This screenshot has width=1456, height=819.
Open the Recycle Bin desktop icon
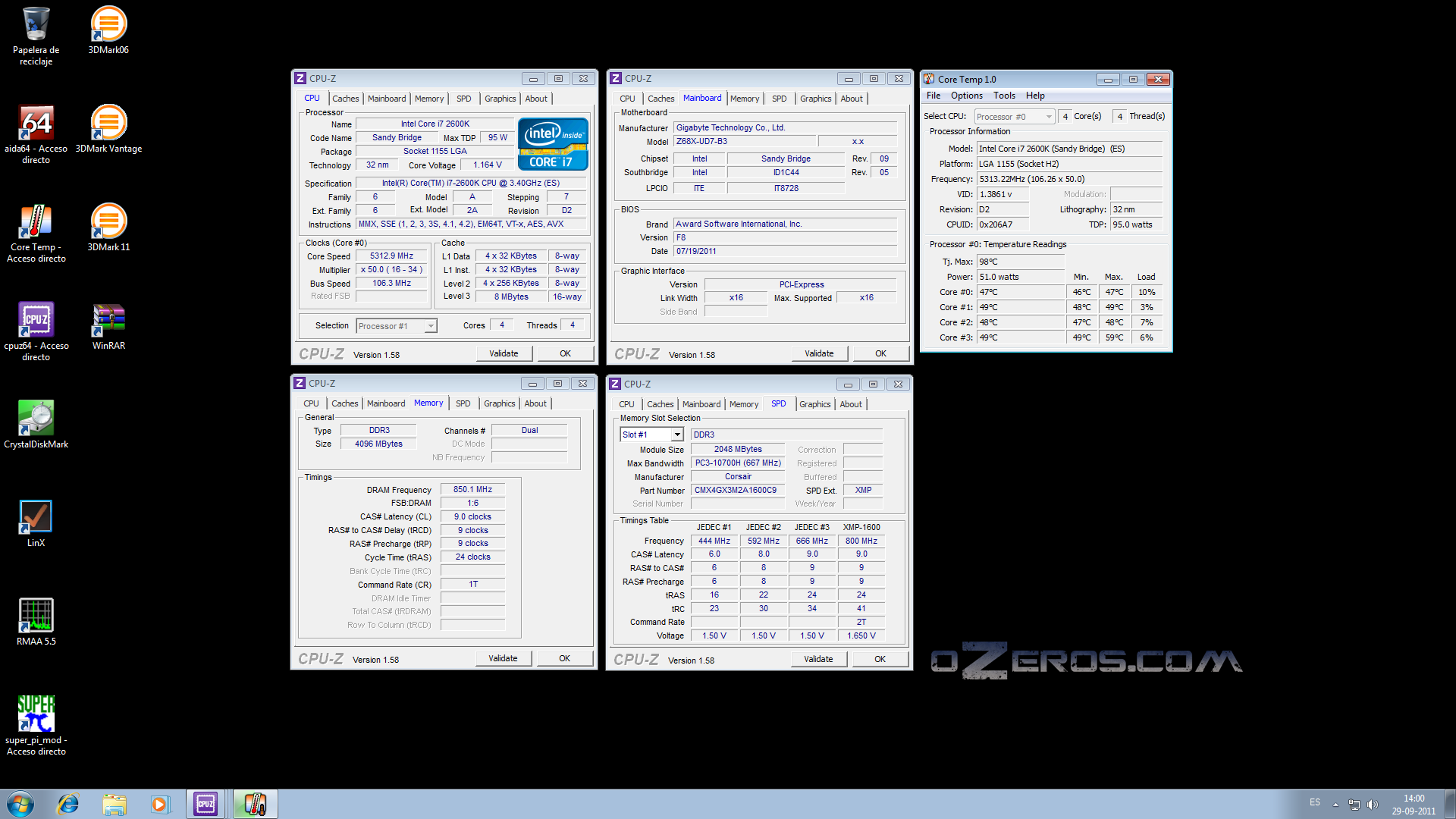pos(36,36)
